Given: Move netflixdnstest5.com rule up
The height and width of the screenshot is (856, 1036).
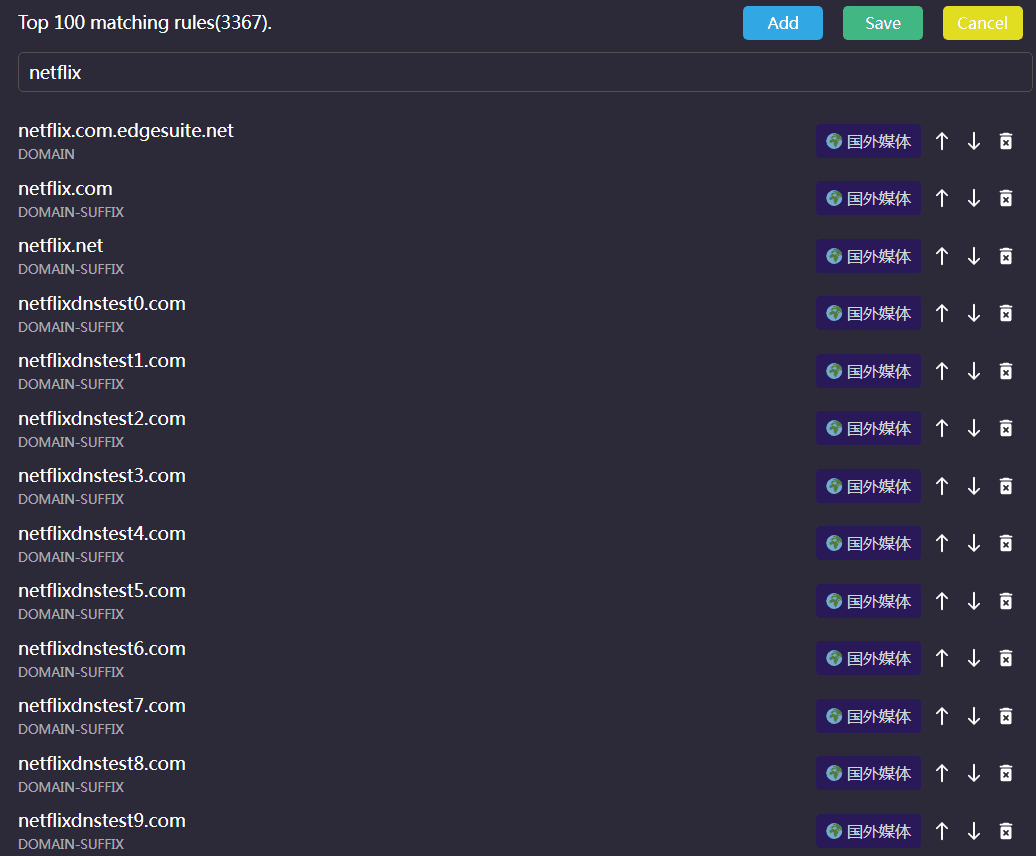Looking at the screenshot, I should 942,601.
